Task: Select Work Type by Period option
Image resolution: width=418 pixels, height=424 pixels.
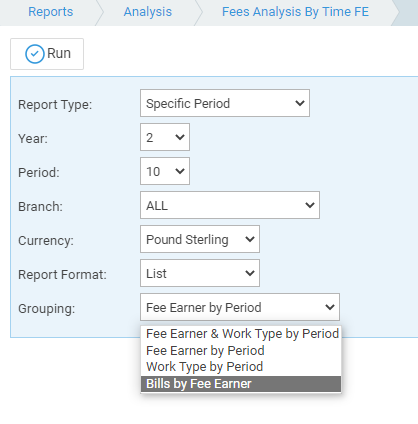Action: 241,367
